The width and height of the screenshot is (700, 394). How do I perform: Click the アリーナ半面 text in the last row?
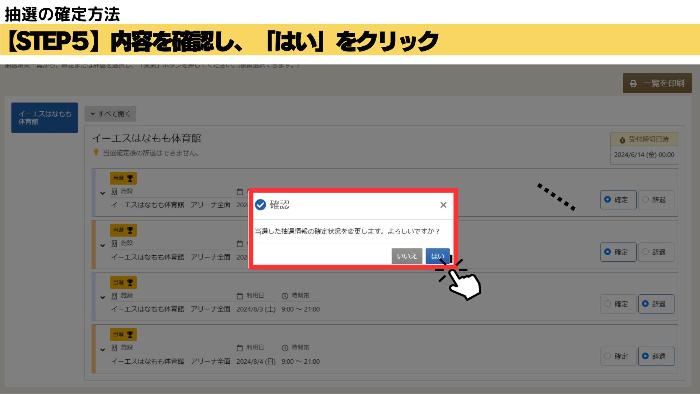(211, 361)
